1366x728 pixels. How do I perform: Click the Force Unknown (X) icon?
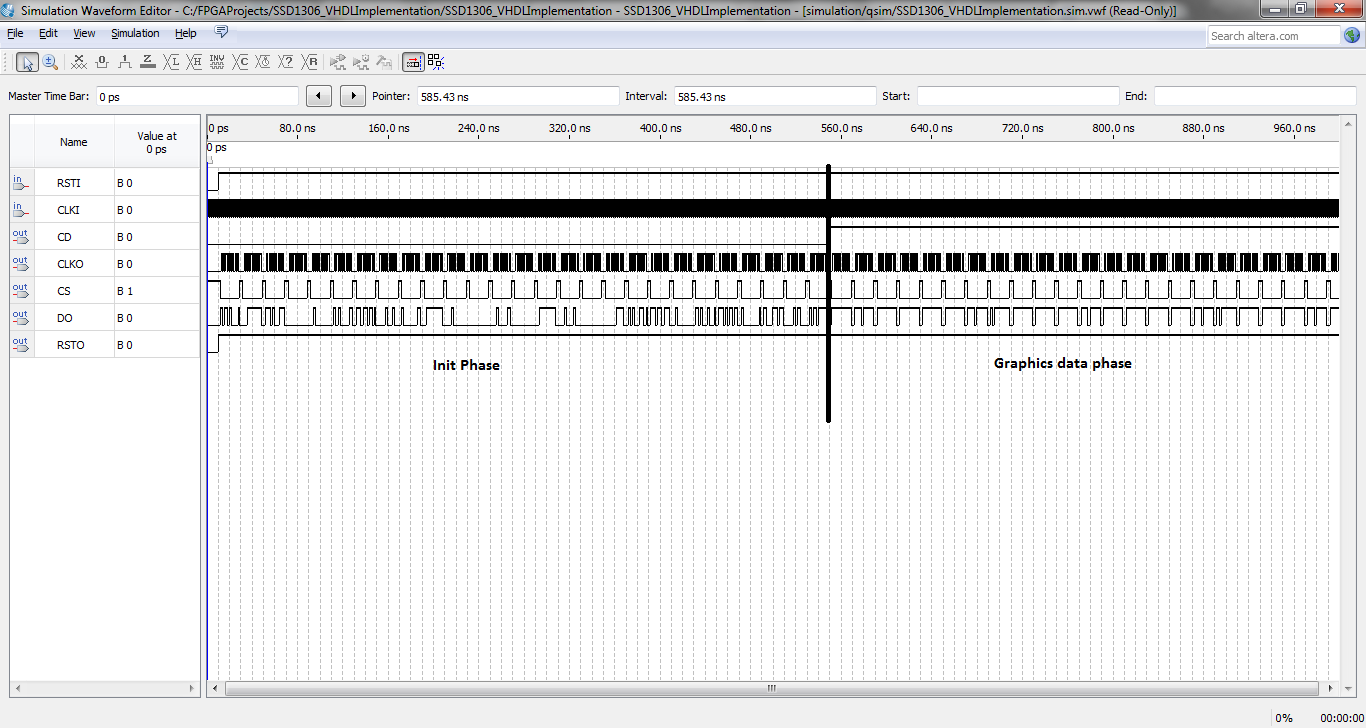pos(79,62)
